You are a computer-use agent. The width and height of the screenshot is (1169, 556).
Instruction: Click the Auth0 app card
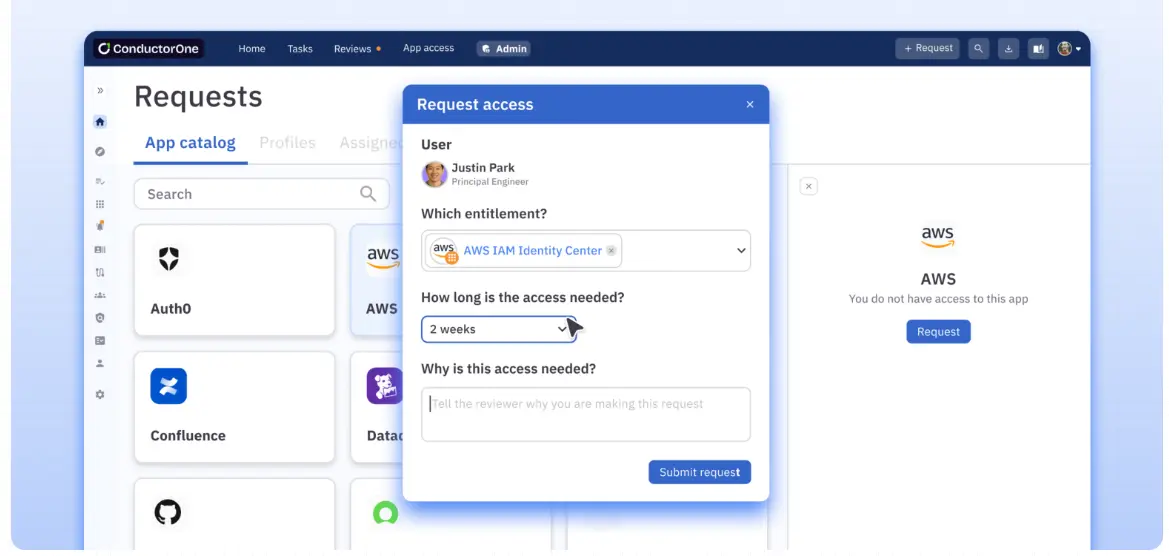tap(234, 280)
